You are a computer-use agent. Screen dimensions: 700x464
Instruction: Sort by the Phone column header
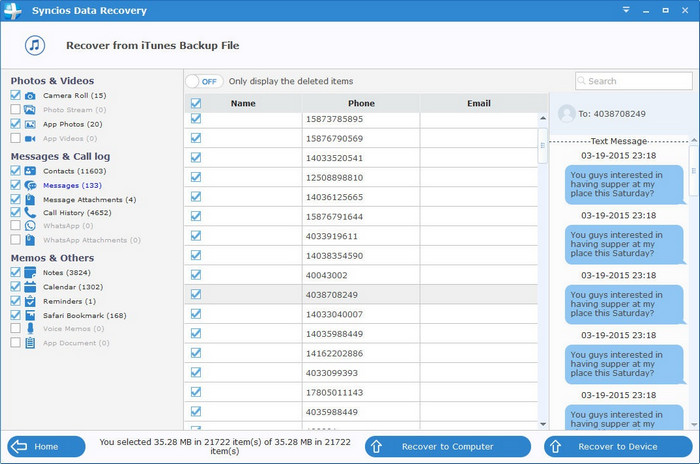(x=361, y=104)
